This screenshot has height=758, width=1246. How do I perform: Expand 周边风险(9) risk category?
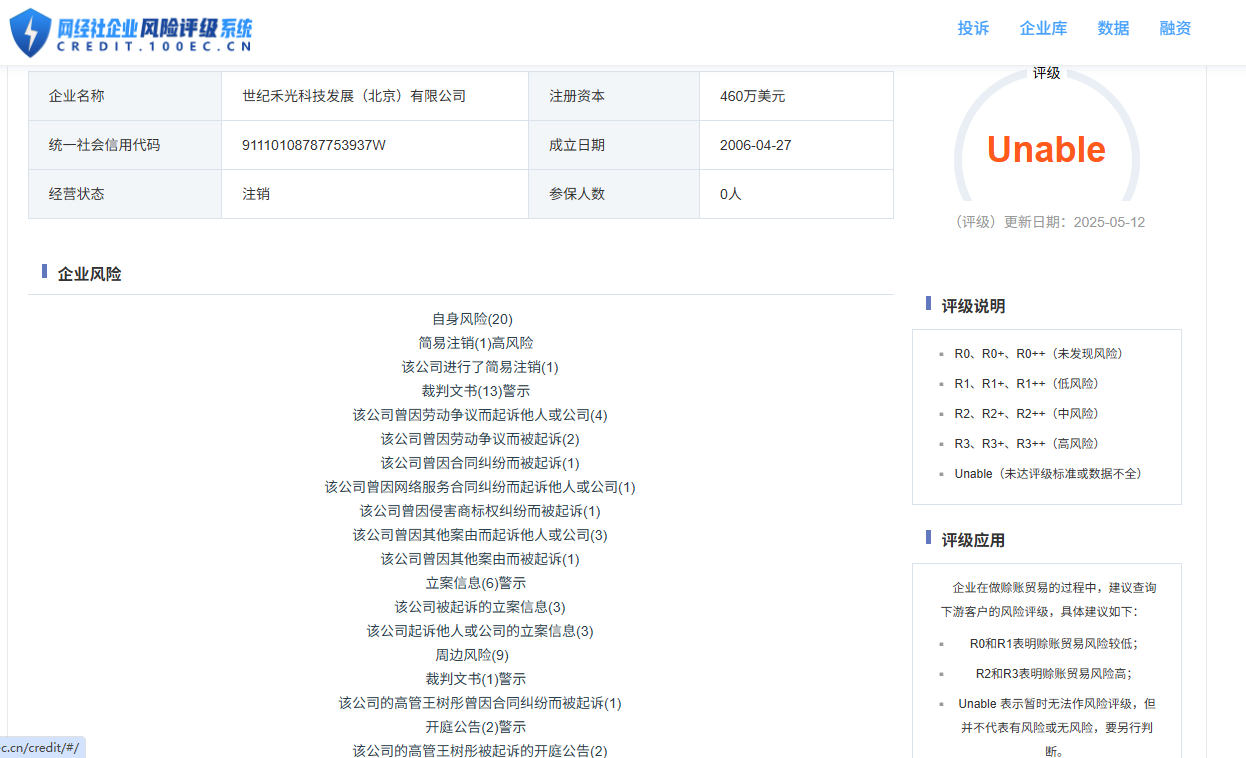(x=472, y=655)
